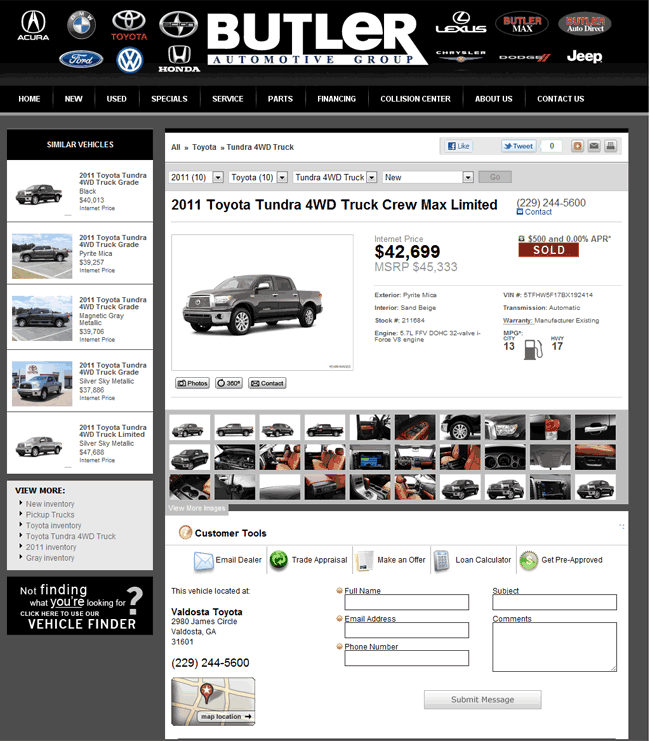650x741 pixels.
Task: Click the Go button in filter bar
Action: point(495,177)
